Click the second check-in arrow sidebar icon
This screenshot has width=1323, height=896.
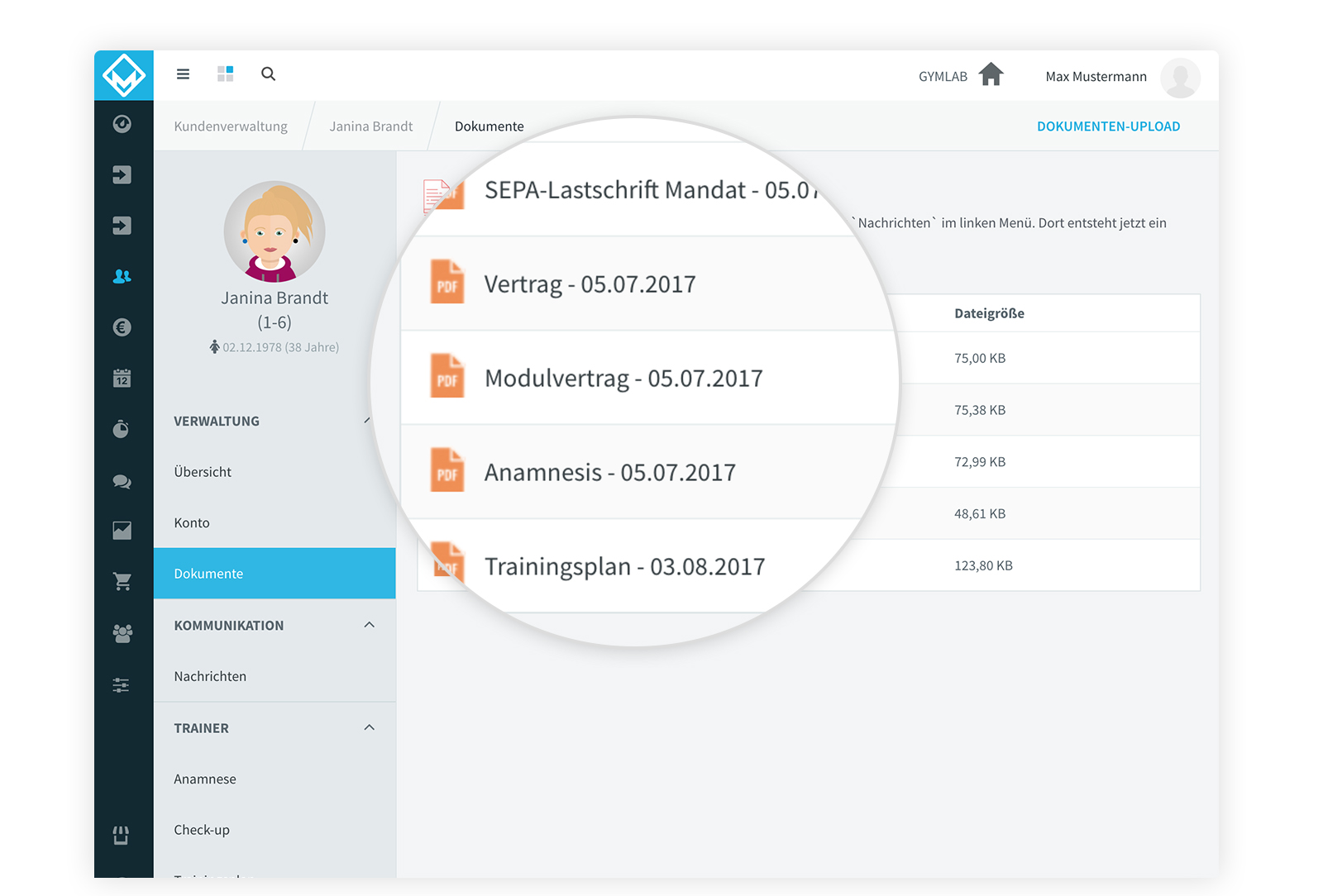coord(122,226)
